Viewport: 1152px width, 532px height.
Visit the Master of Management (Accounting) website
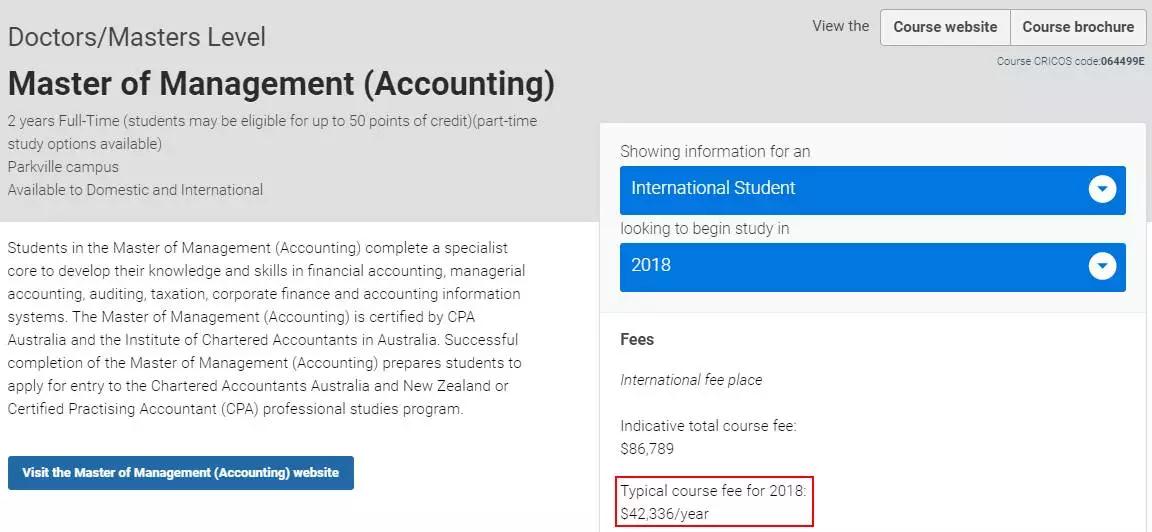click(x=181, y=473)
